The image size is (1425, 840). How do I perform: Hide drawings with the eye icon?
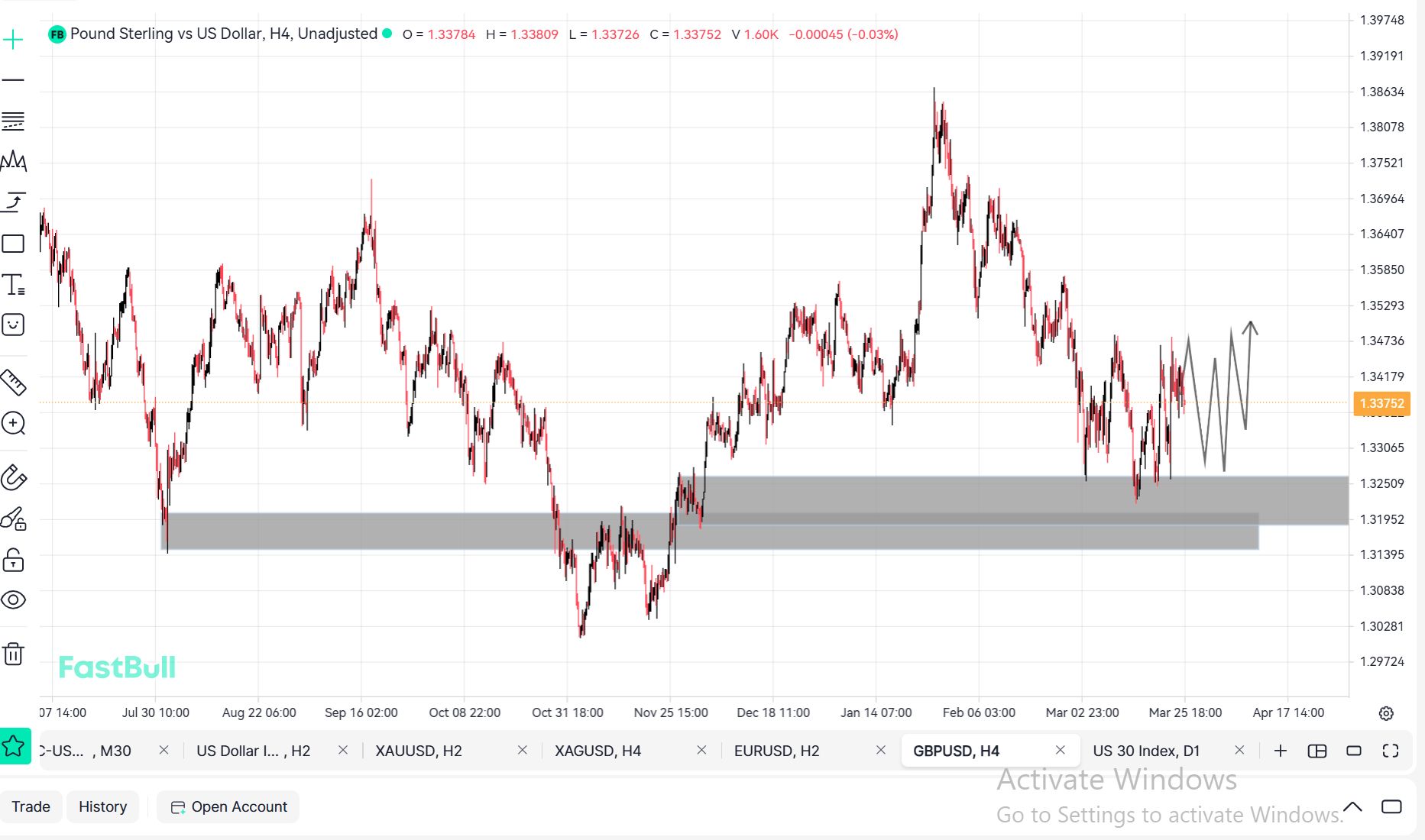[x=14, y=600]
